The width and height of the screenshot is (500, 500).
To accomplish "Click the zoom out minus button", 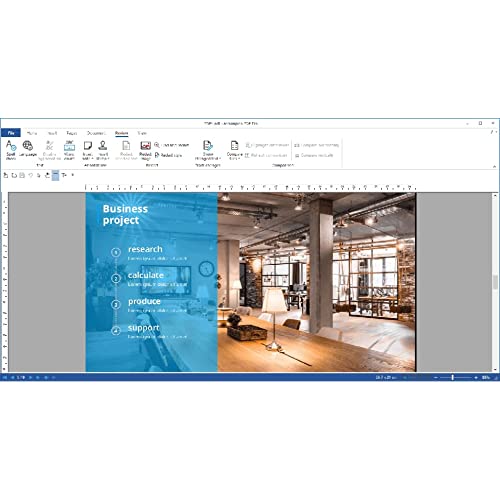I will (x=436, y=377).
